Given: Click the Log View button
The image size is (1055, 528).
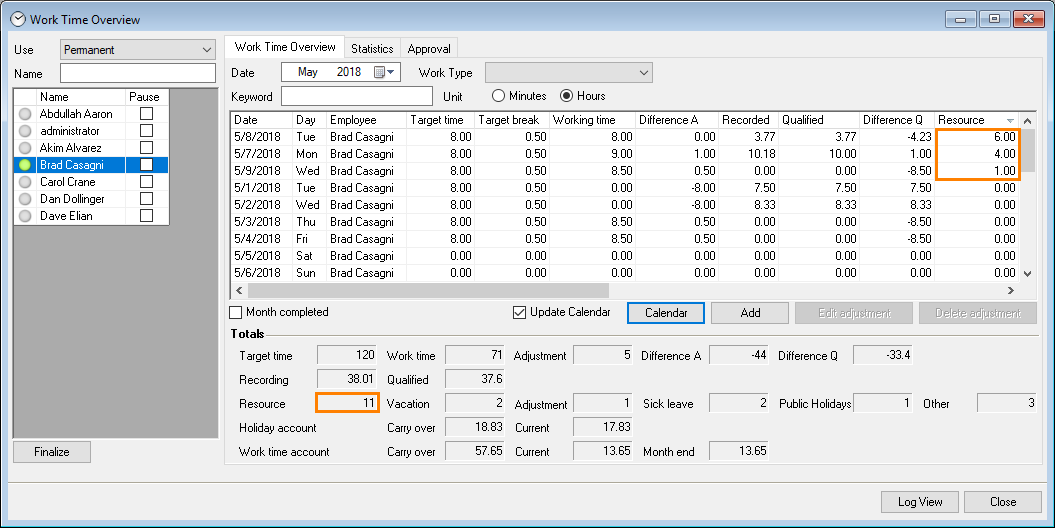Looking at the screenshot, I should [919, 502].
